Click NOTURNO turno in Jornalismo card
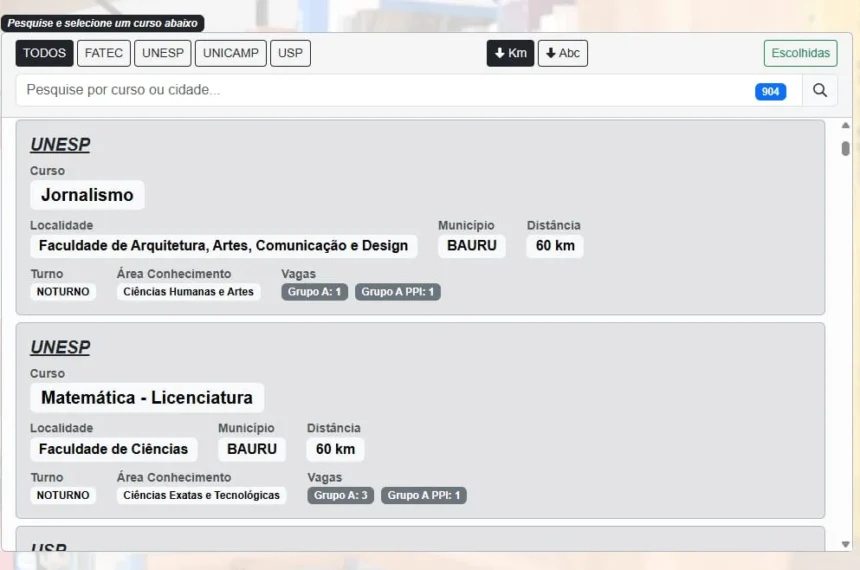Viewport: 860px width, 570px height. [x=63, y=292]
